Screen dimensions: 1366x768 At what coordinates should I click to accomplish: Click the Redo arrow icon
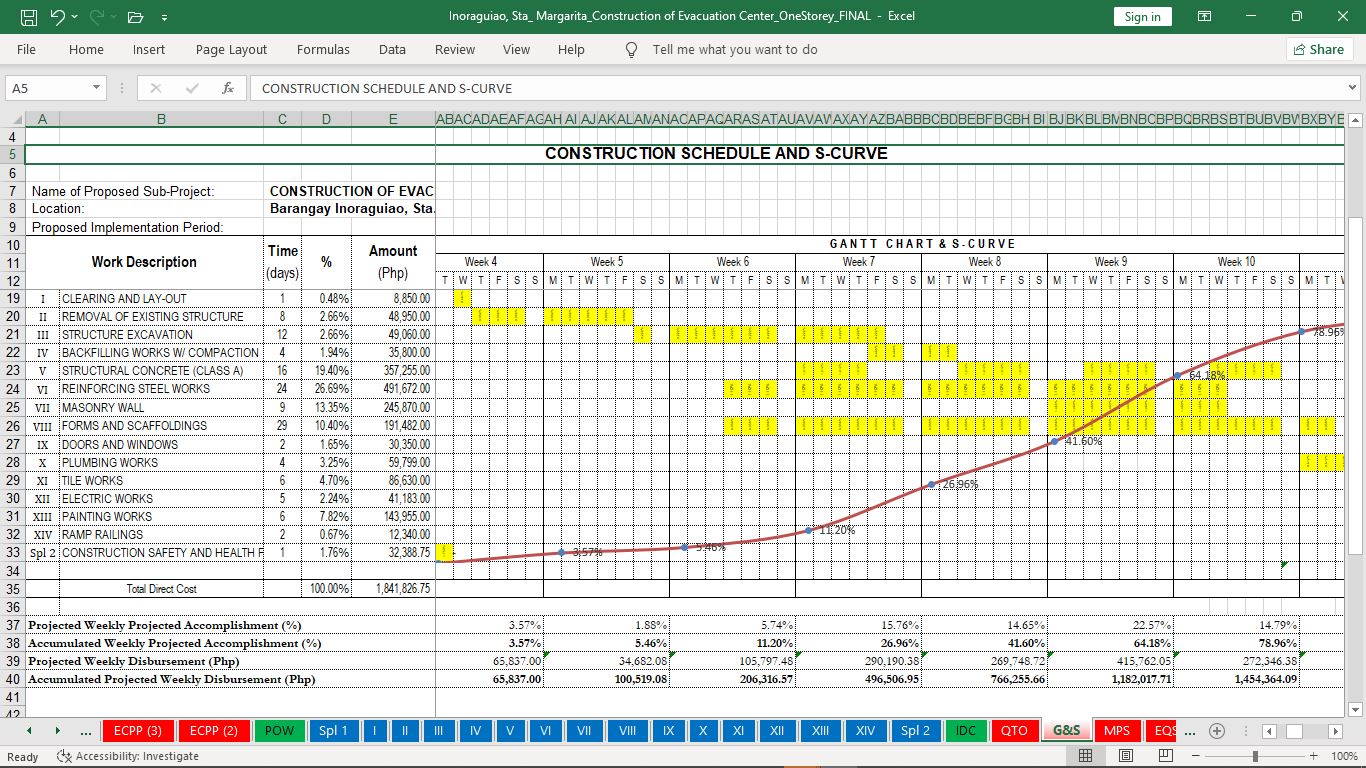click(x=97, y=17)
